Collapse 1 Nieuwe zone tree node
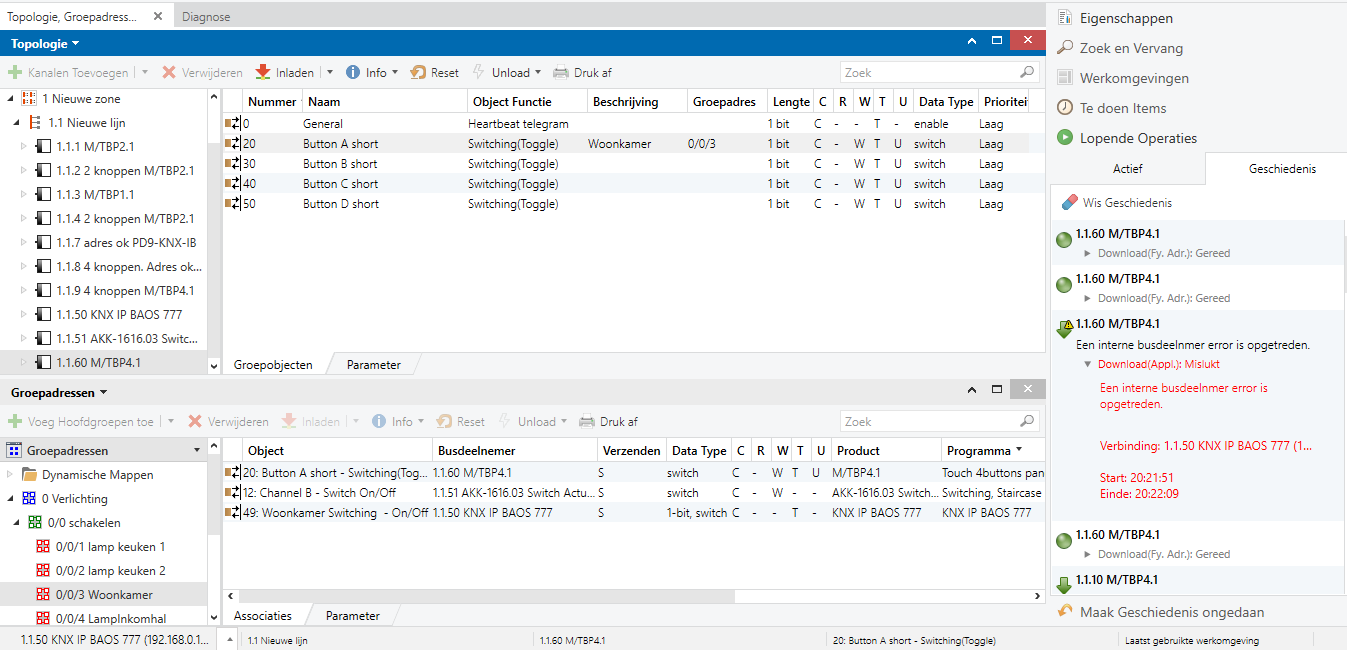Image resolution: width=1347 pixels, height=650 pixels. (x=12, y=99)
